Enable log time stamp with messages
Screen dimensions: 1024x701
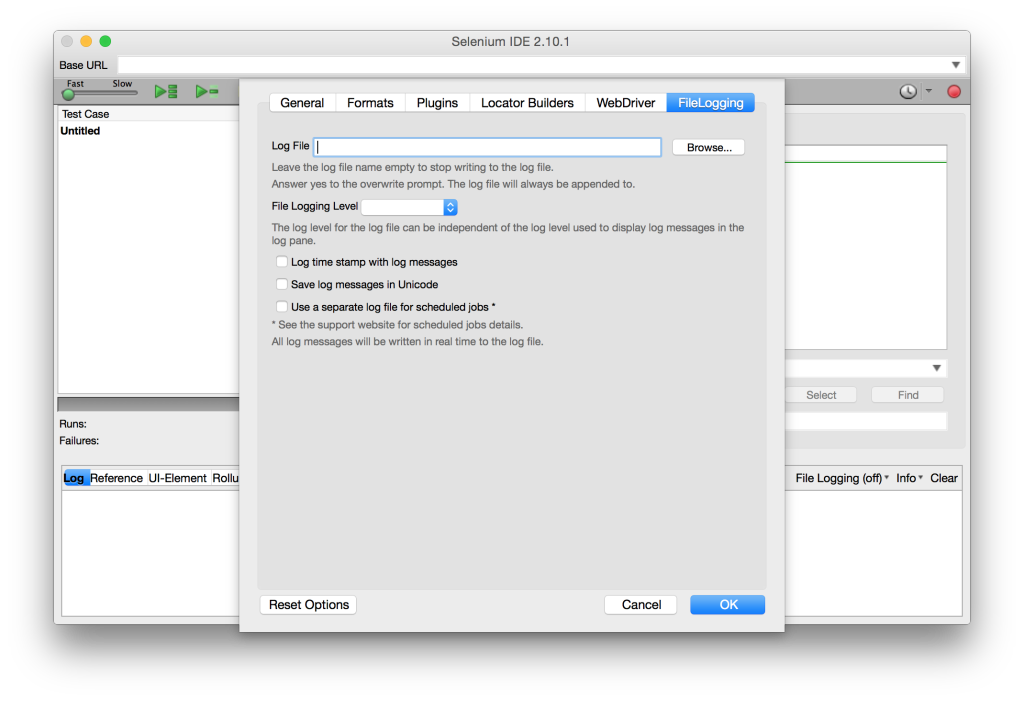(281, 262)
